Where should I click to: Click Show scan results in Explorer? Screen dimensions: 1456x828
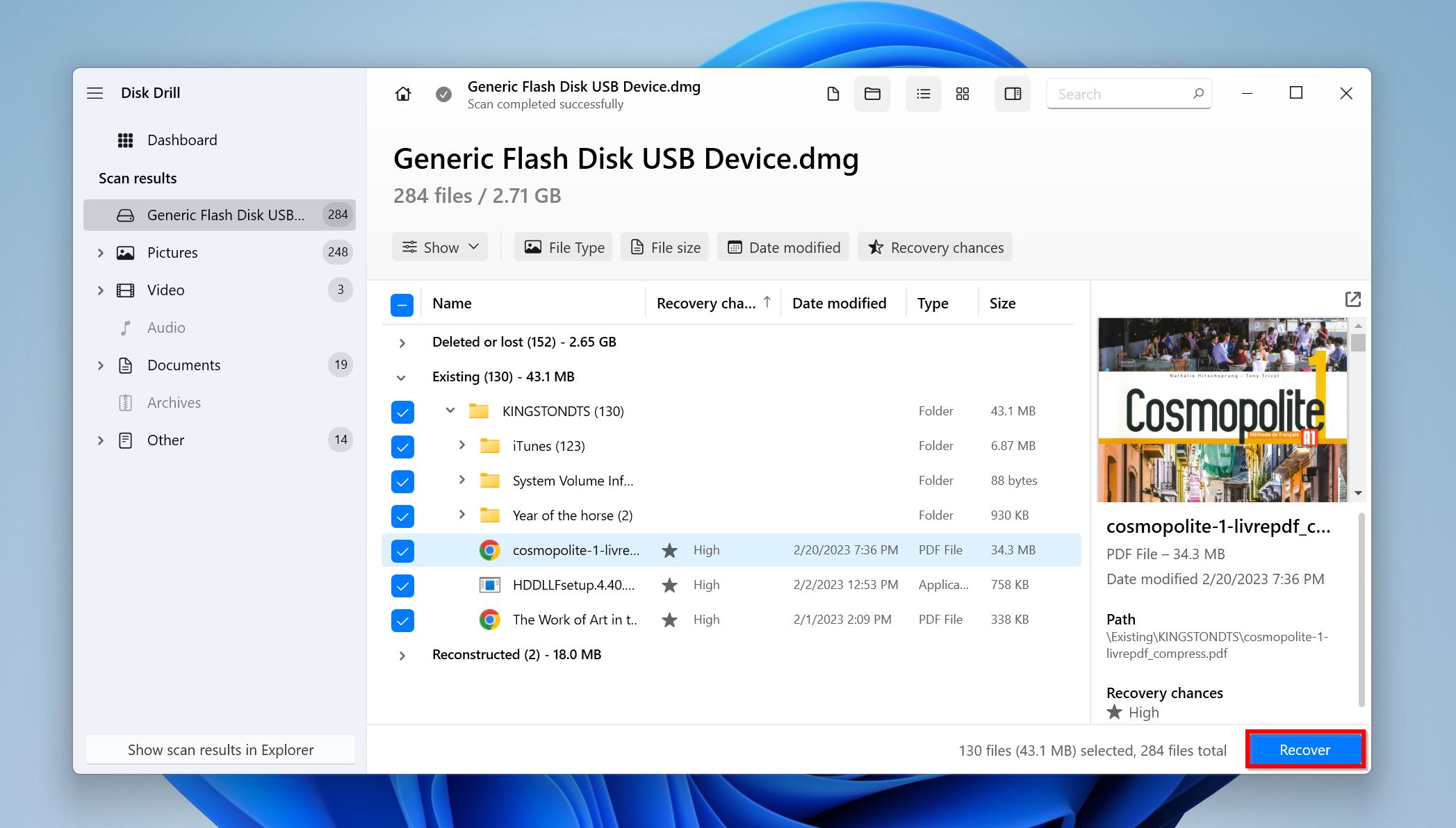coord(220,750)
